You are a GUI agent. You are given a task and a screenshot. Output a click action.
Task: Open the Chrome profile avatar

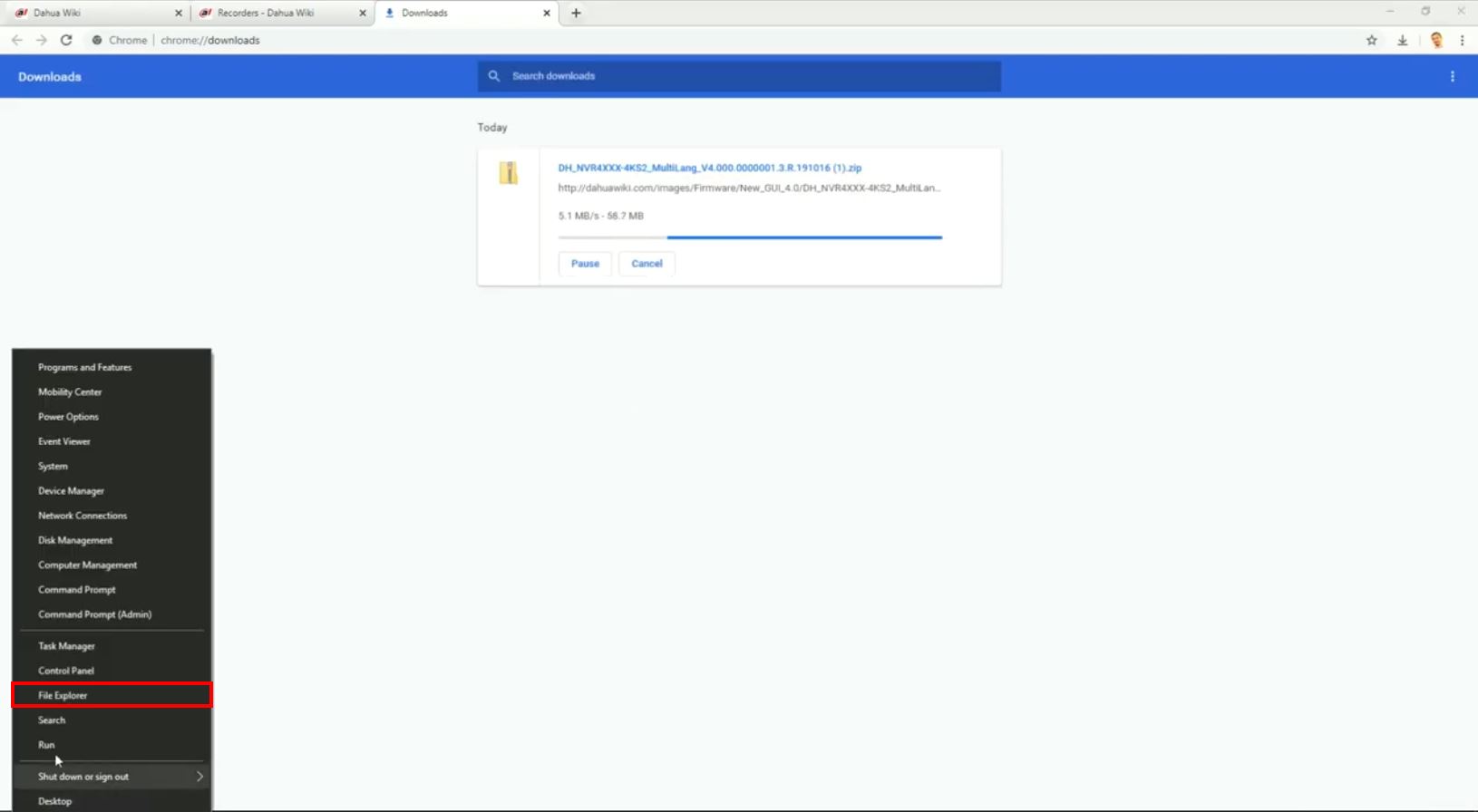point(1436,40)
